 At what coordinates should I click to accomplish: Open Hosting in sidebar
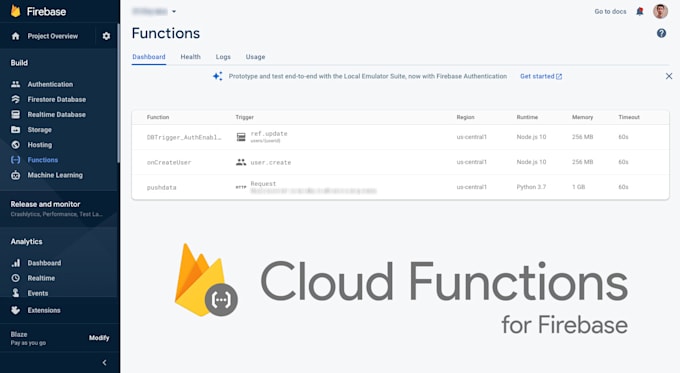tap(39, 145)
